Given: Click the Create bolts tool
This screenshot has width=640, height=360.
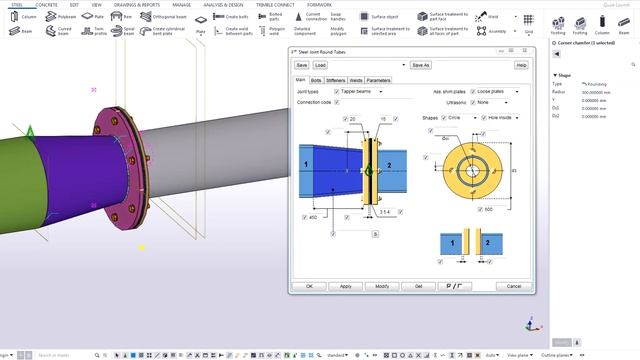Looking at the screenshot, I should pos(231,17).
